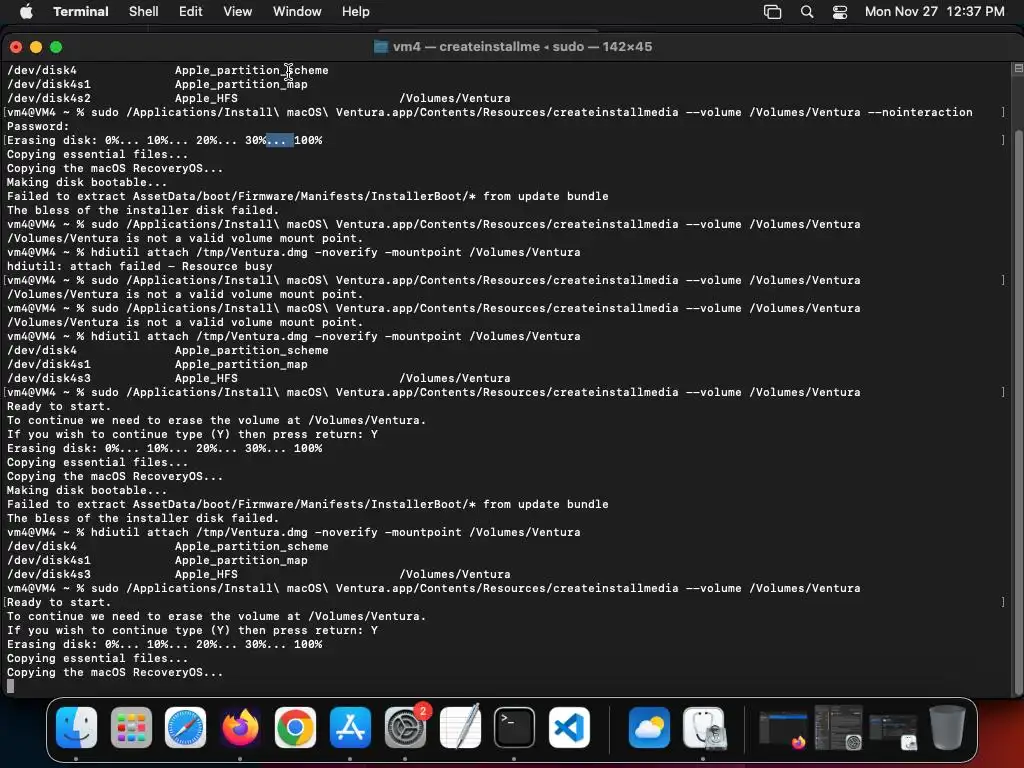This screenshot has width=1024, height=768.
Task: Open the Shell menu
Action: click(x=144, y=12)
